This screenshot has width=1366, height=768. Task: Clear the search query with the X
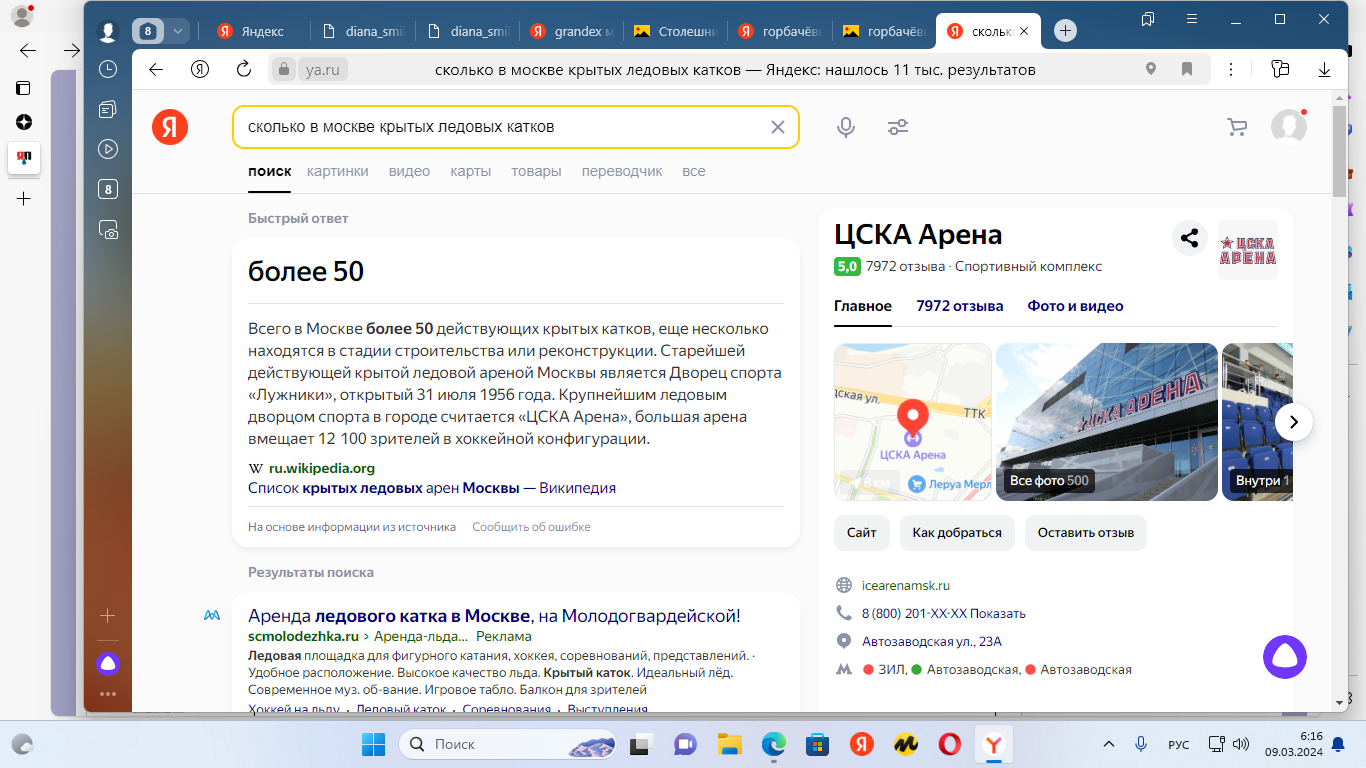[x=777, y=127]
